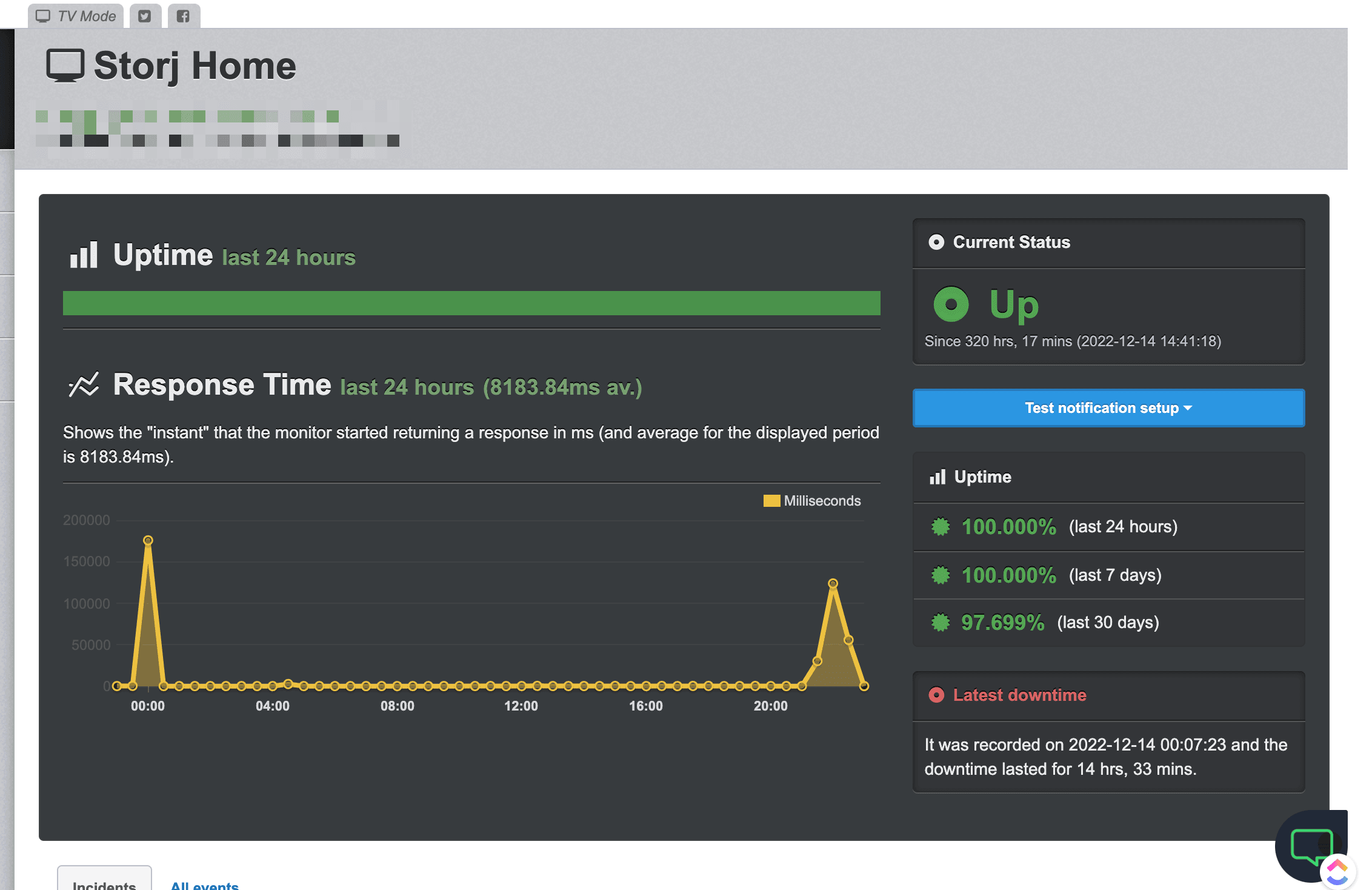Click the red Latest downtime dot icon
The width and height of the screenshot is (1372, 890).
pos(936,695)
